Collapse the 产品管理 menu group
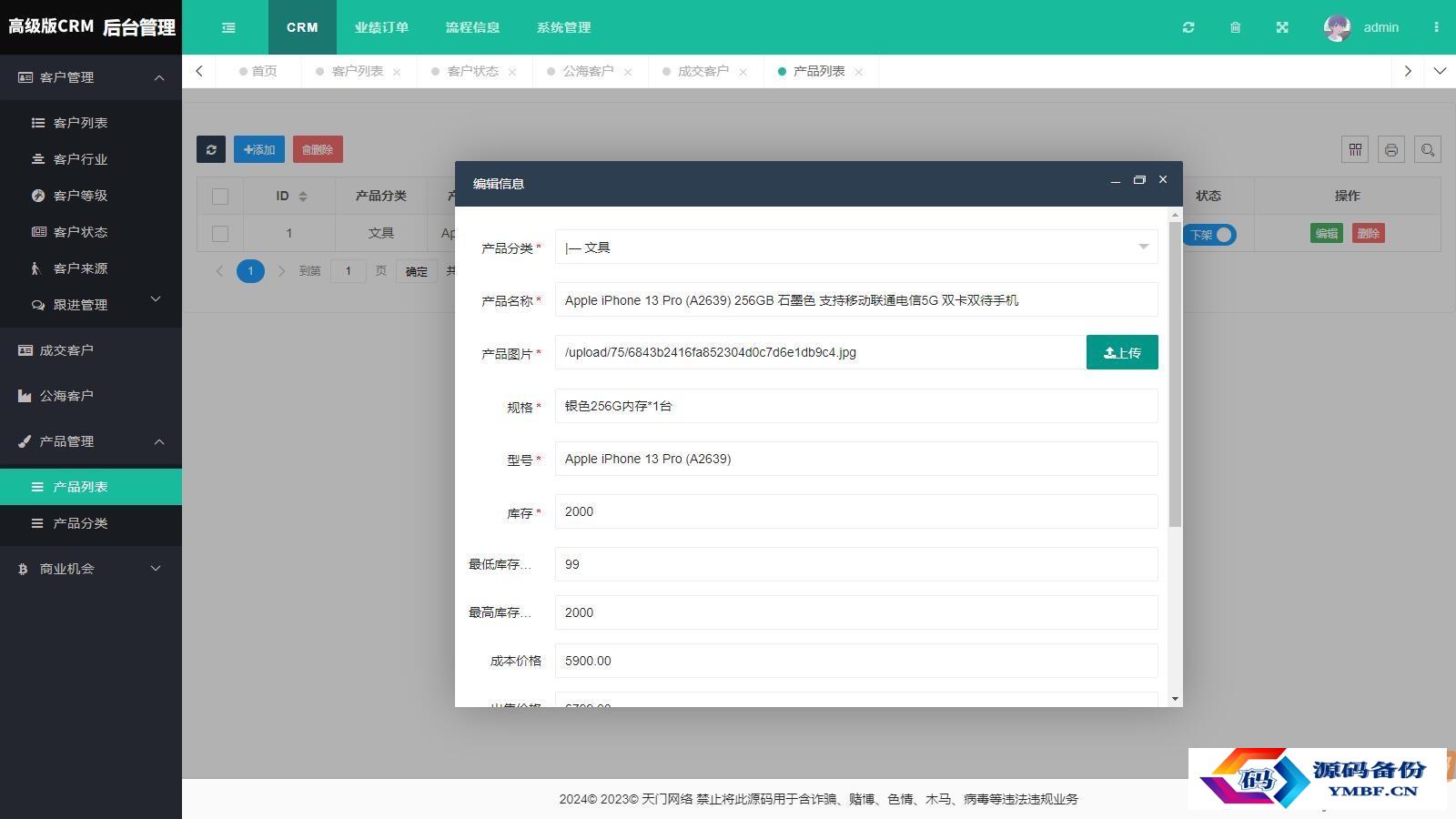Viewport: 1456px width, 819px height. (91, 441)
